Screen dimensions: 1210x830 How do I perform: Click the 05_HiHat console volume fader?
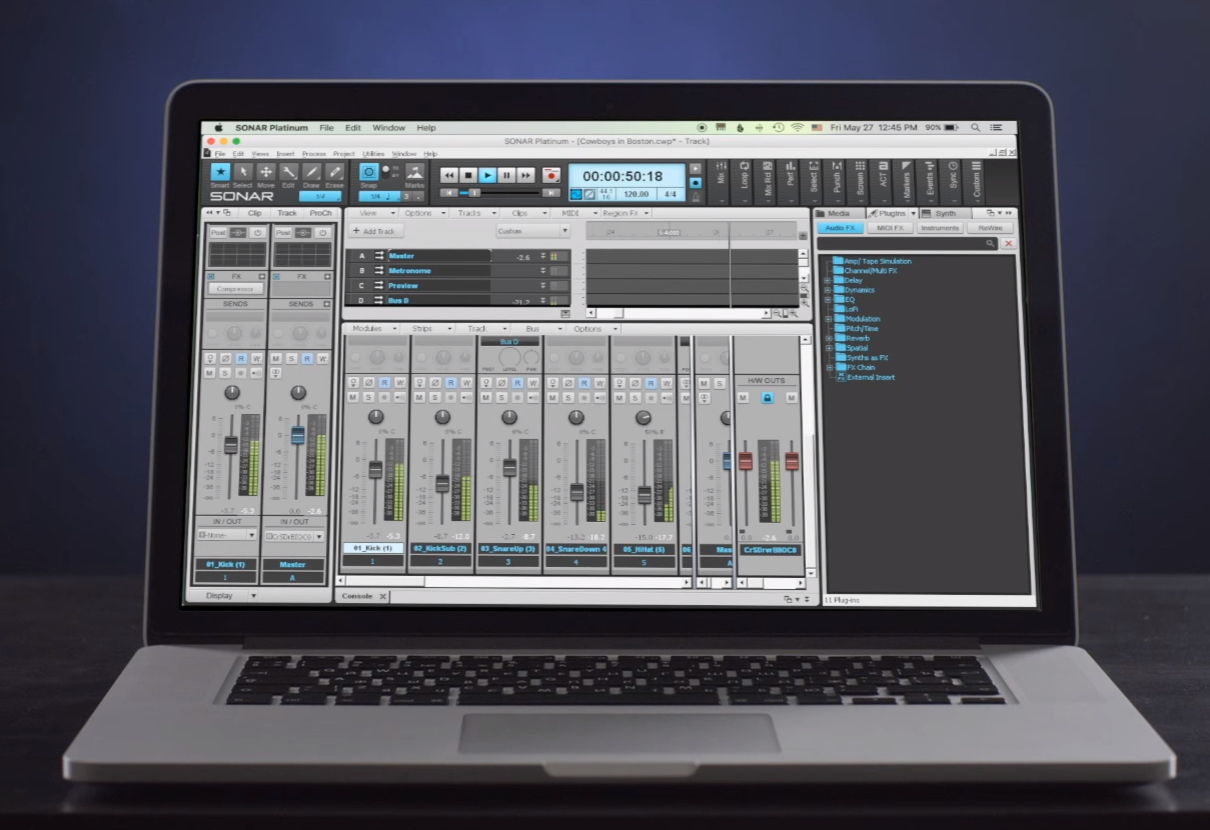(644, 494)
